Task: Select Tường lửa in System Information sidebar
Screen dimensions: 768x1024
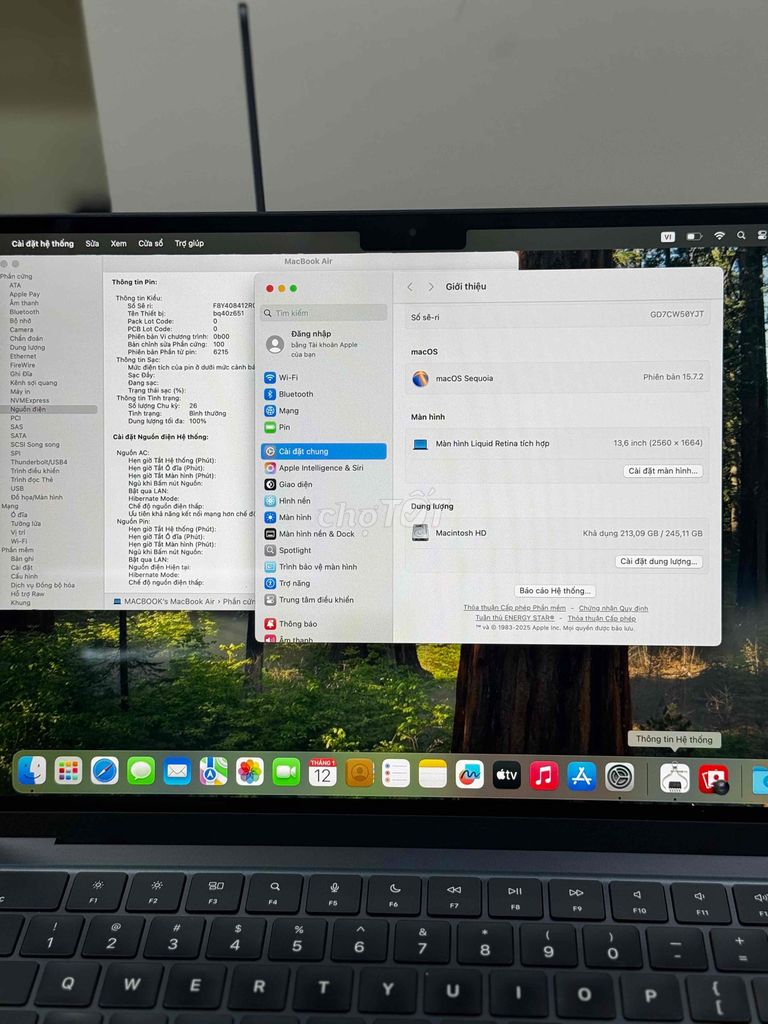Action: click(x=25, y=524)
